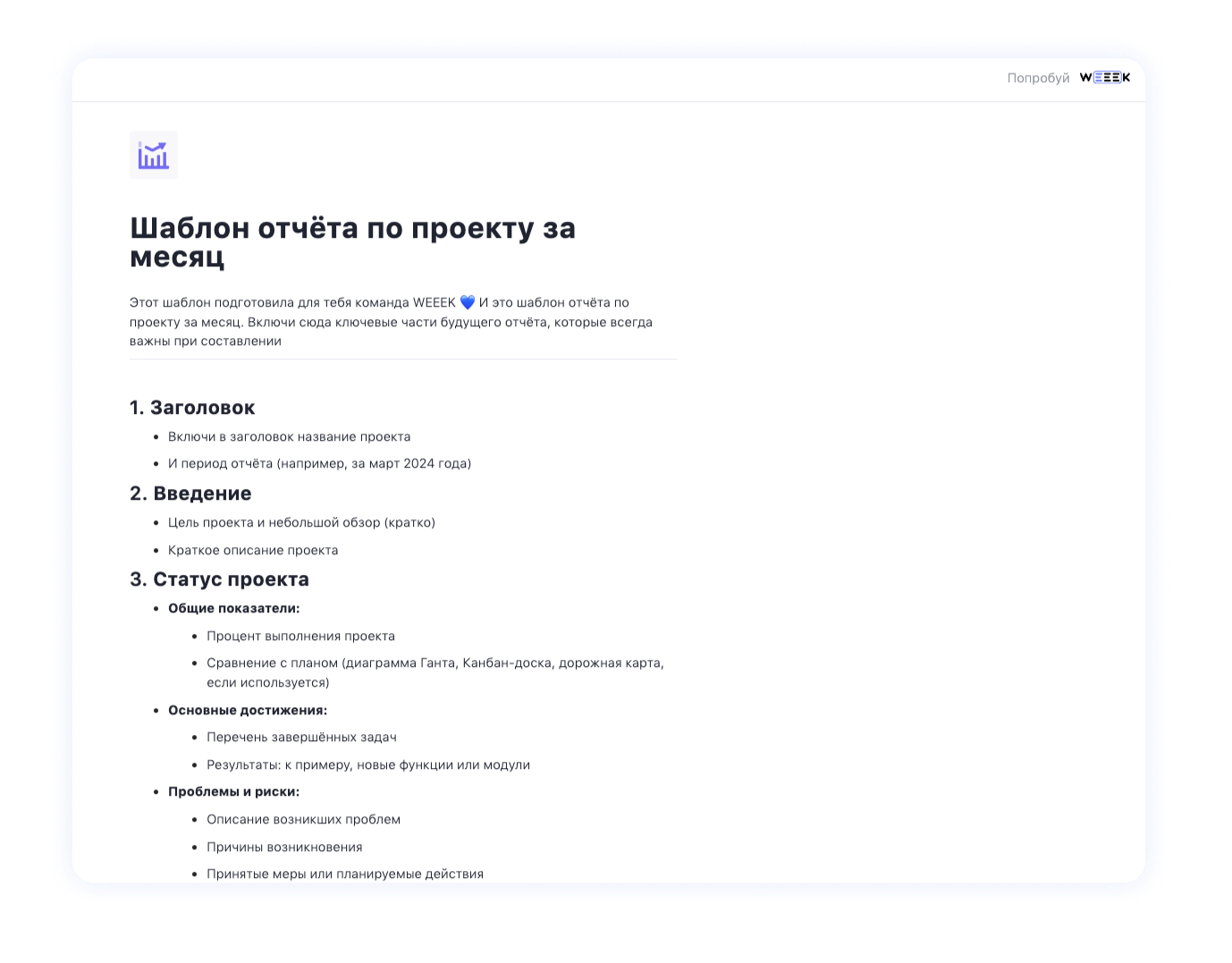Click the blue heart emoji

point(468,303)
